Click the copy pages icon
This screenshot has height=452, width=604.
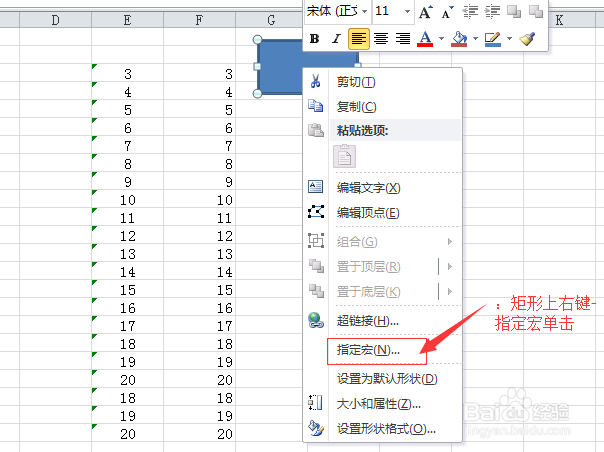point(315,106)
